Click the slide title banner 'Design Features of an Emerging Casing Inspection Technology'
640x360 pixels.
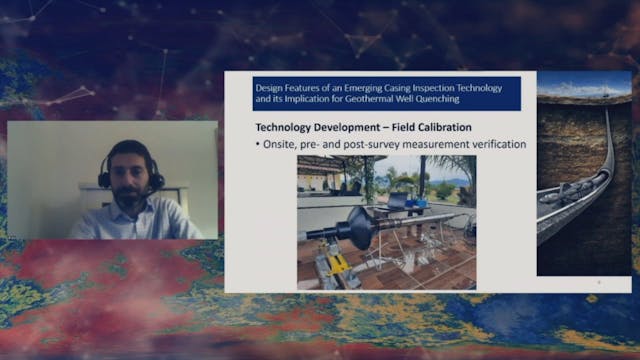coord(387,93)
